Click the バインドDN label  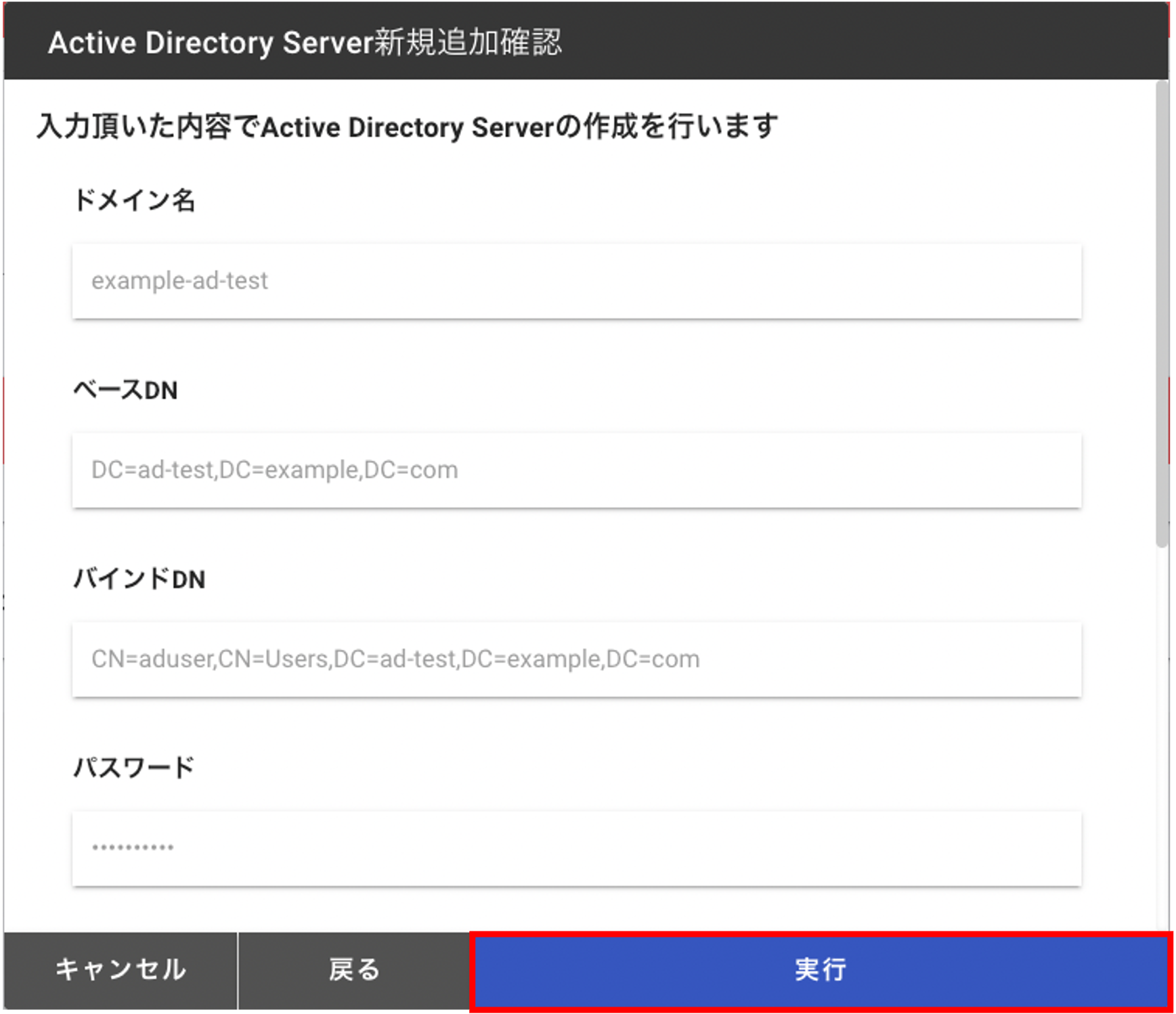[x=139, y=579]
